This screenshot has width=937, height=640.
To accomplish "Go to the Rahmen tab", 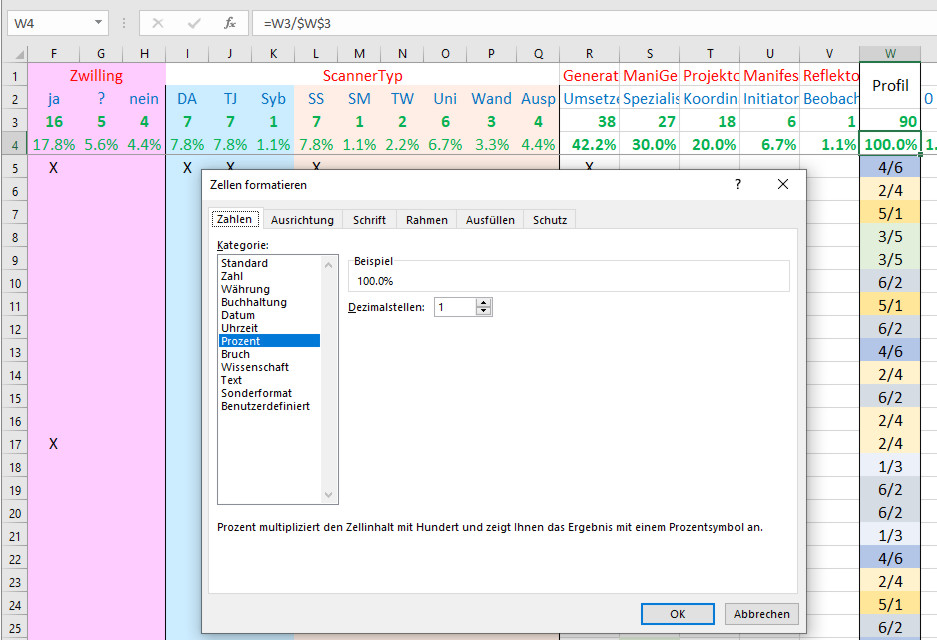I will click(426, 220).
